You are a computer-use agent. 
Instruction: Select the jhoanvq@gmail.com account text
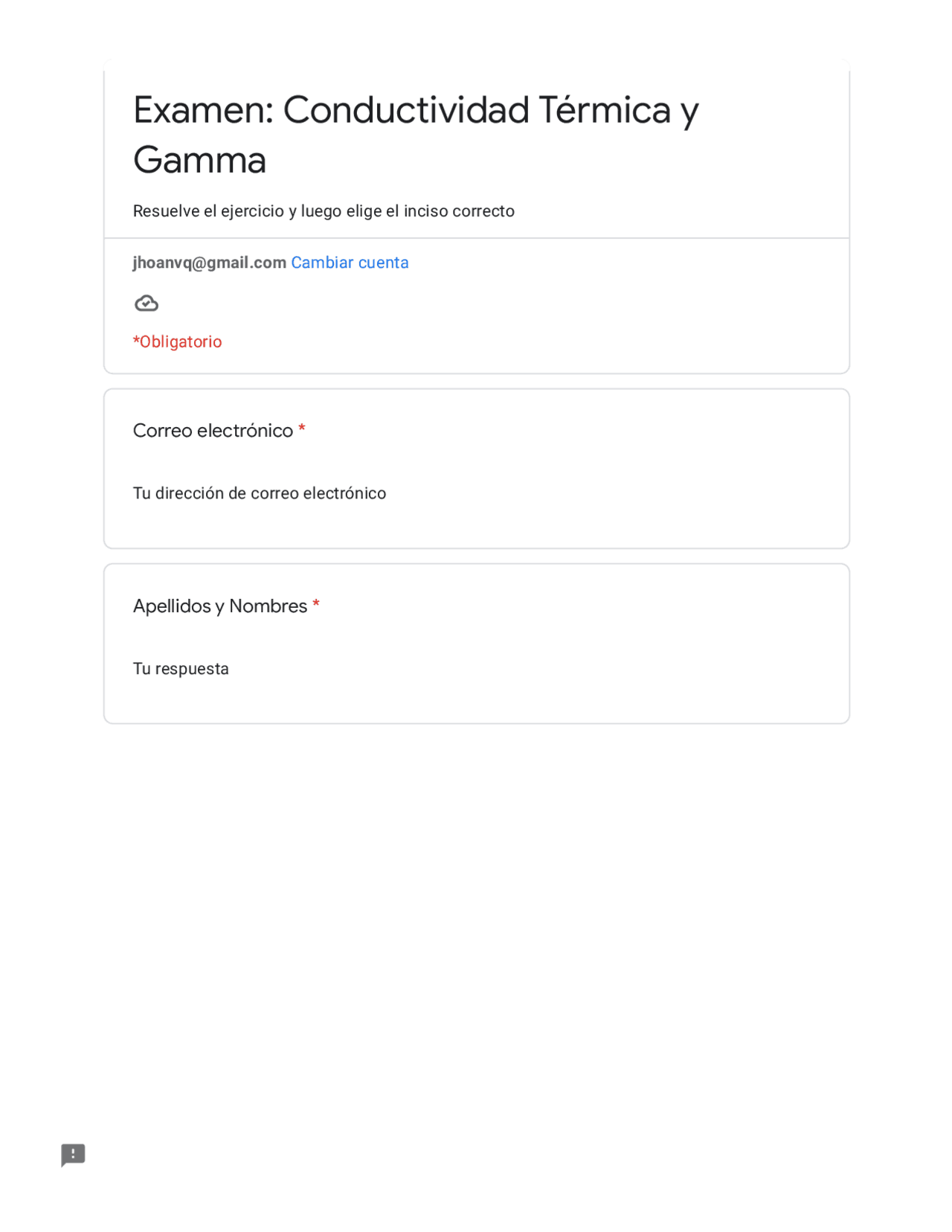209,263
